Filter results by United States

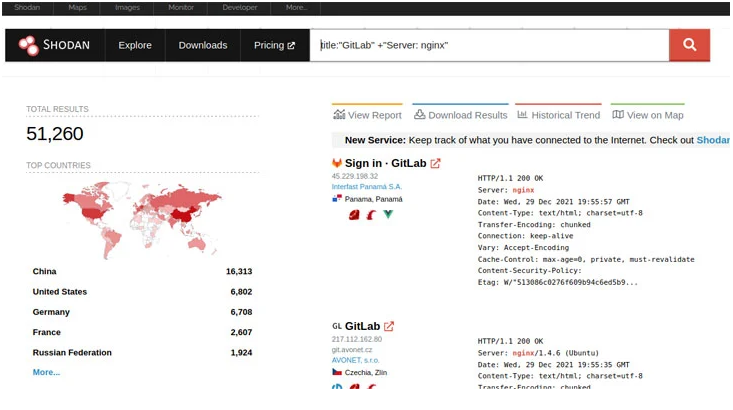pyautogui.click(x=60, y=292)
